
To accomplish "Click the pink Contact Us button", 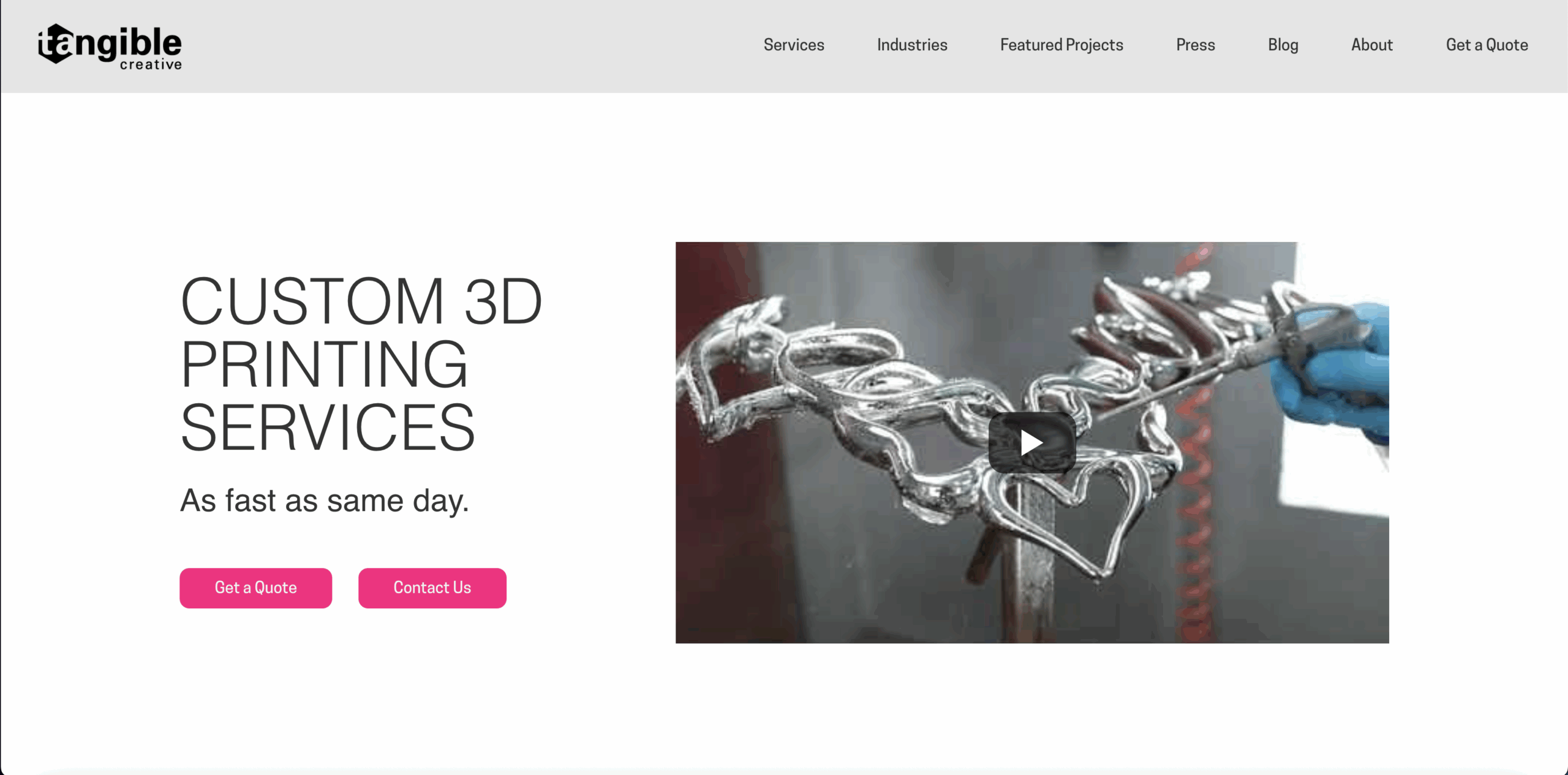I will pos(432,588).
